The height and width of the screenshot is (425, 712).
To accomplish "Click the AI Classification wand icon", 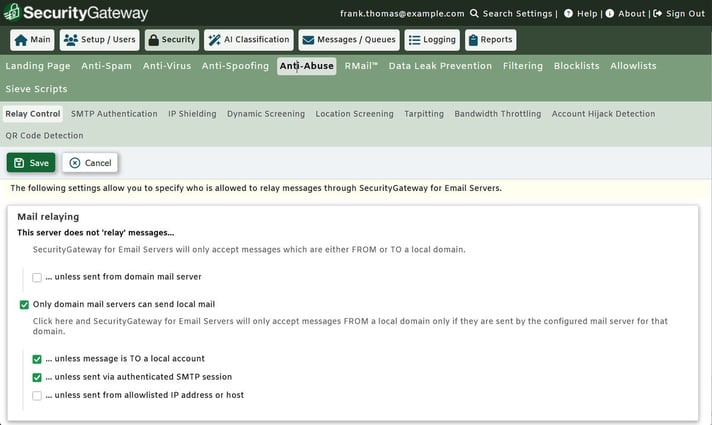I will pyautogui.click(x=214, y=40).
